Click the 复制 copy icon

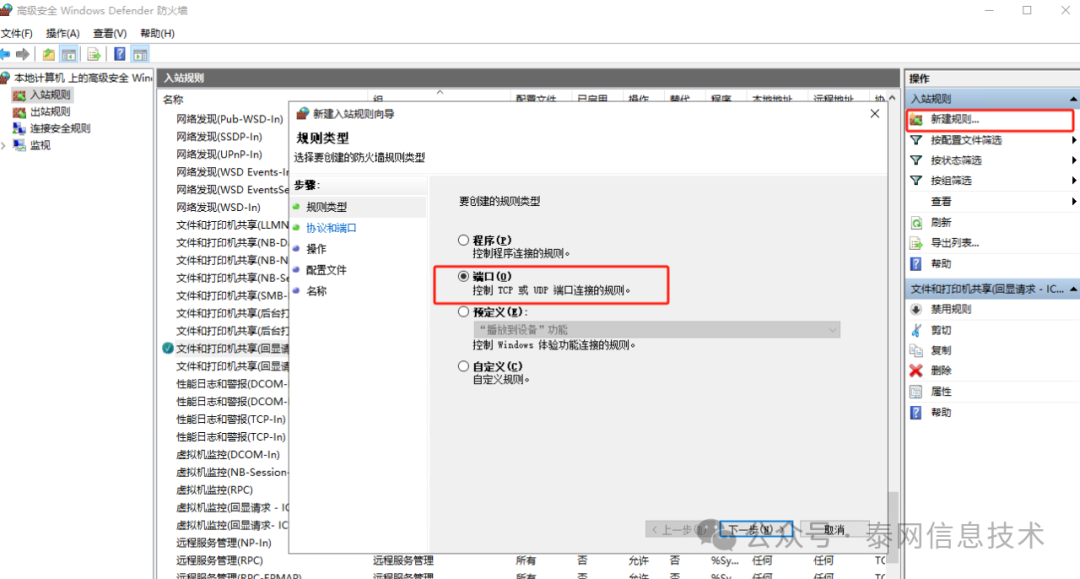(916, 350)
